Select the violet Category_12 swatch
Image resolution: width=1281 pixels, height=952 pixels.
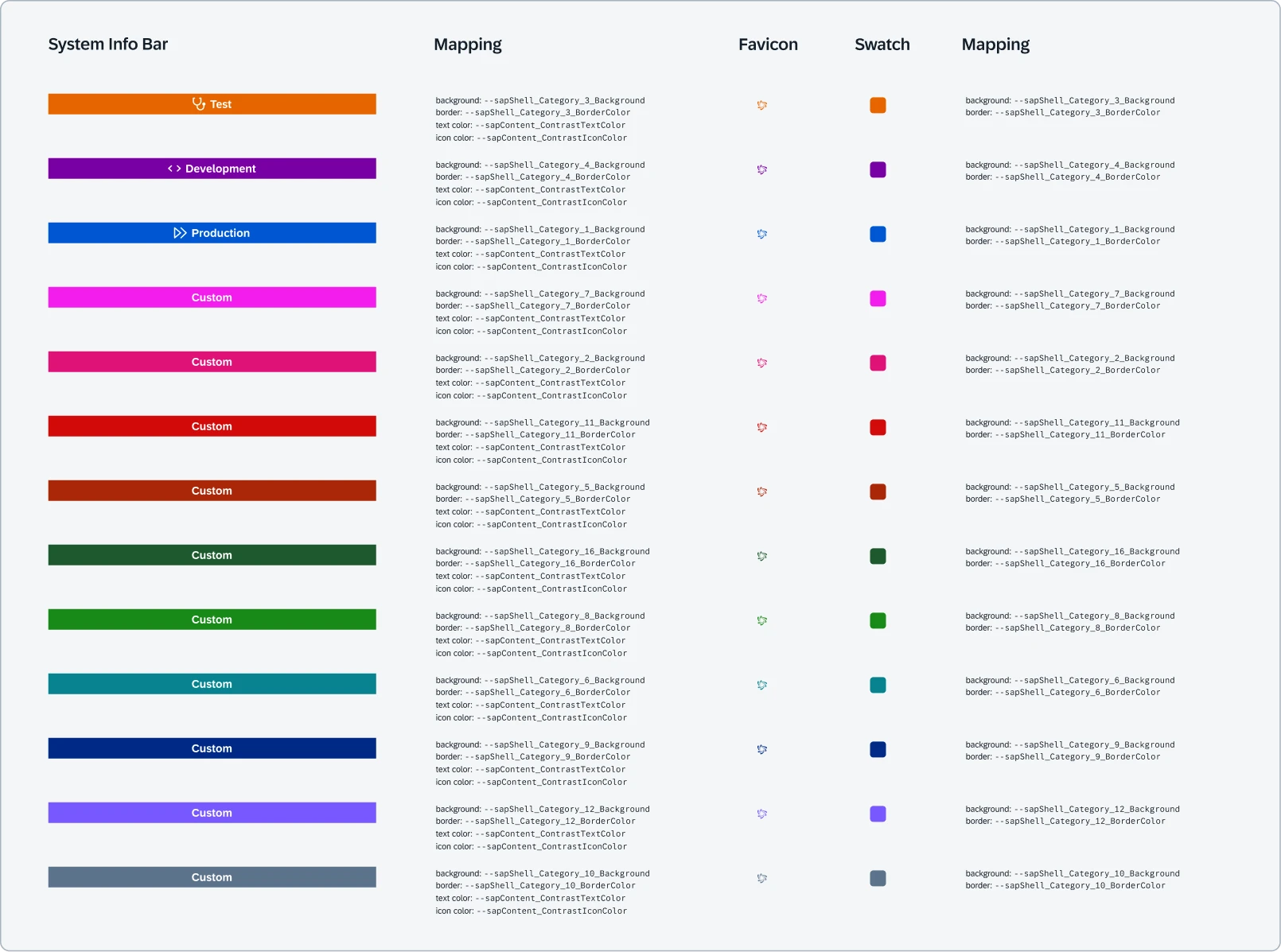[x=878, y=814]
